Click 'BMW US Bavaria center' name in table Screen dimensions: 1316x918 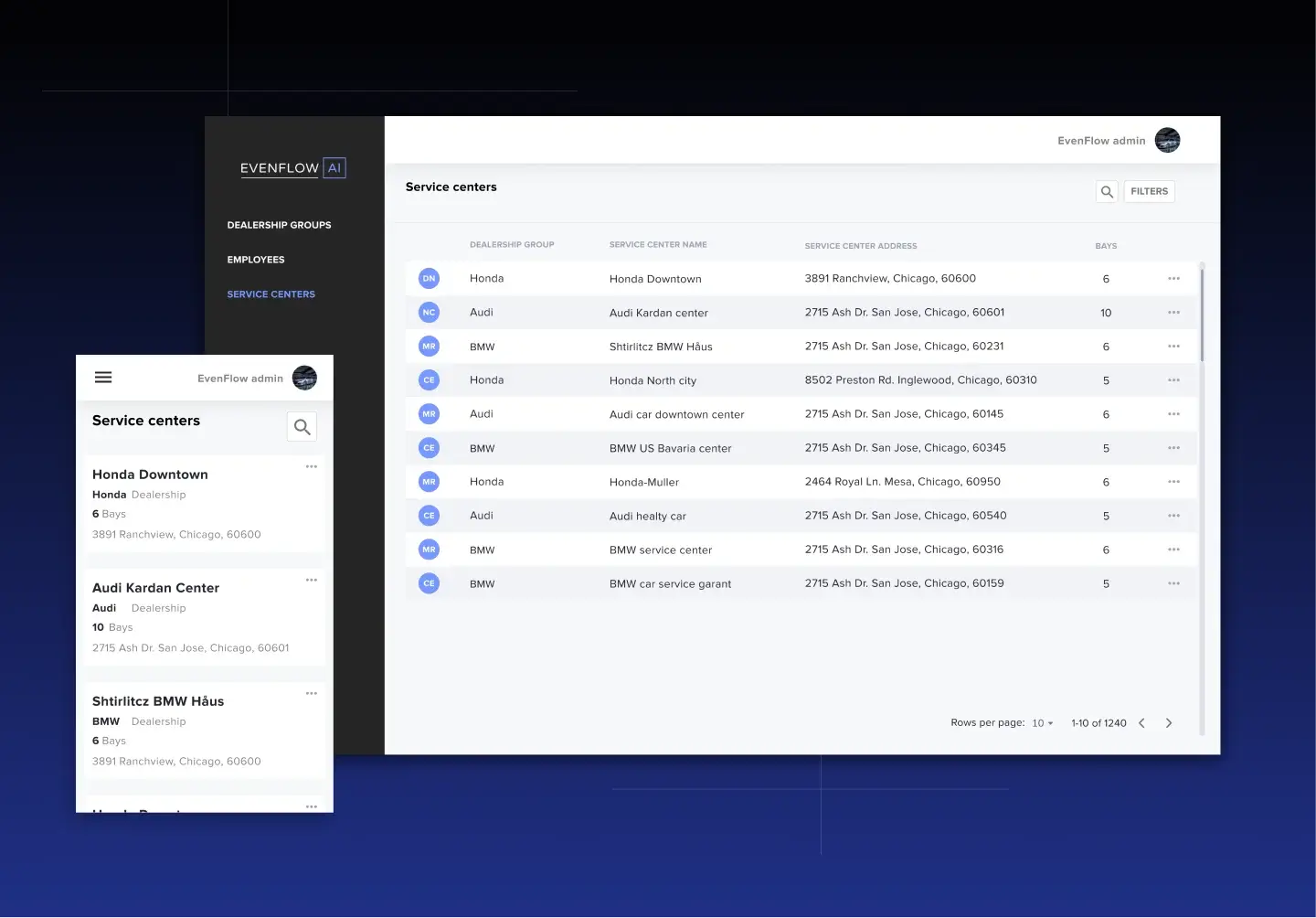pyautogui.click(x=671, y=448)
